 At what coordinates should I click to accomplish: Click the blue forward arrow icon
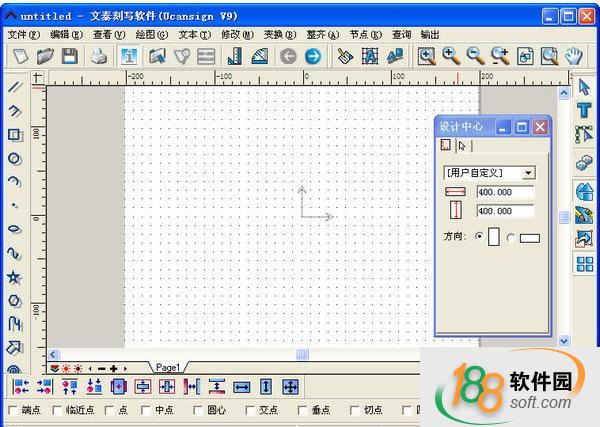313,57
